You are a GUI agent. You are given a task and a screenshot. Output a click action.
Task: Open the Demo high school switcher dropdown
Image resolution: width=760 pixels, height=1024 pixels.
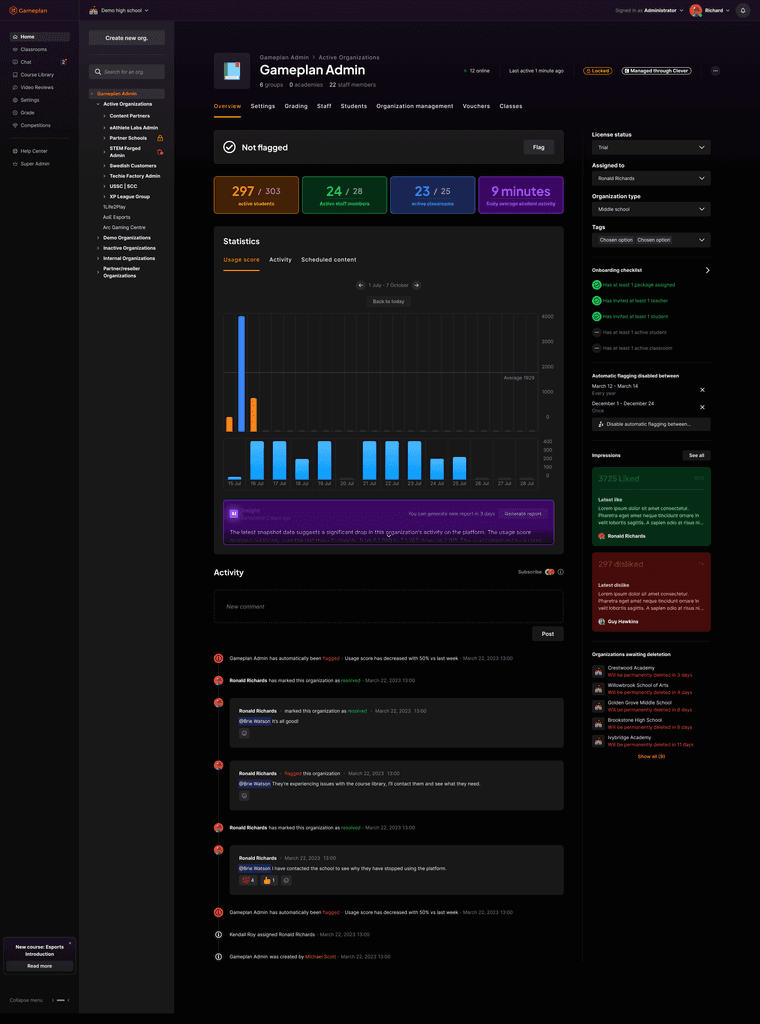coord(119,10)
